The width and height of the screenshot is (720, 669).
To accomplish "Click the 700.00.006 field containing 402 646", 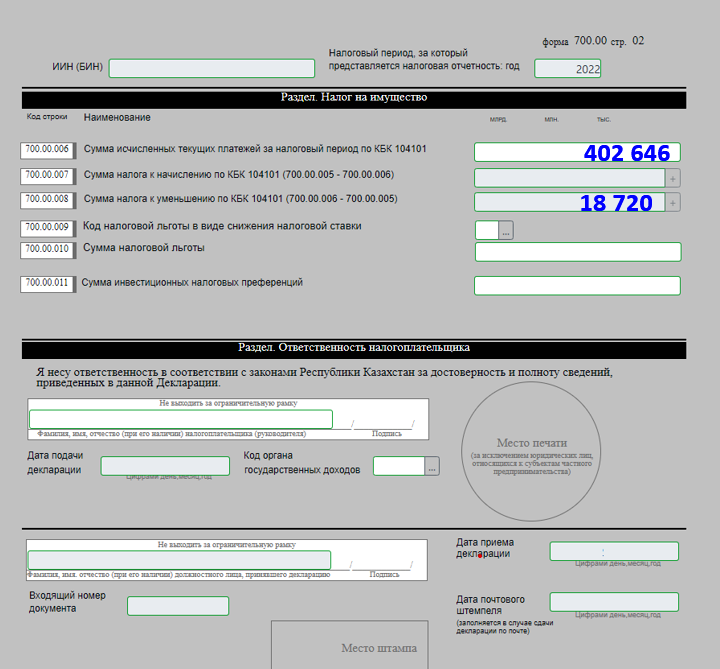I will click(x=577, y=152).
